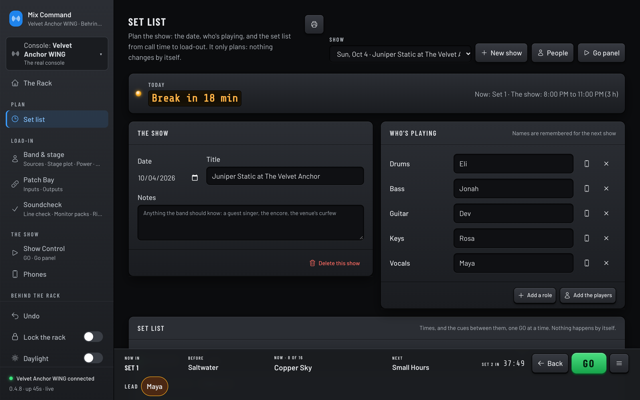Image resolution: width=640 pixels, height=400 pixels.
Task: Click Delete this show
Action: [335, 263]
